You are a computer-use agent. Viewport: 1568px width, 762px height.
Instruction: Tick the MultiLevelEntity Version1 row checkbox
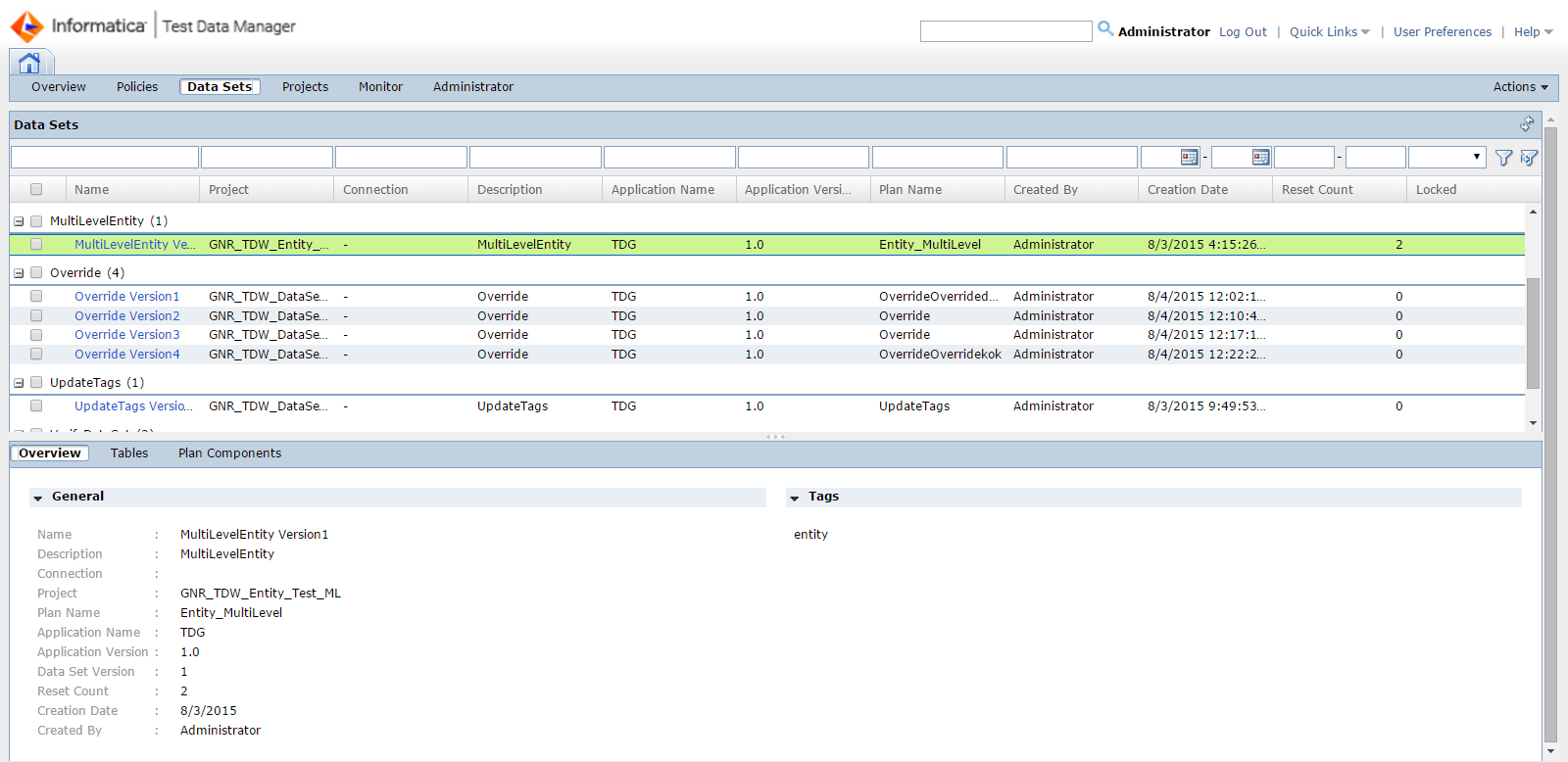(x=36, y=245)
